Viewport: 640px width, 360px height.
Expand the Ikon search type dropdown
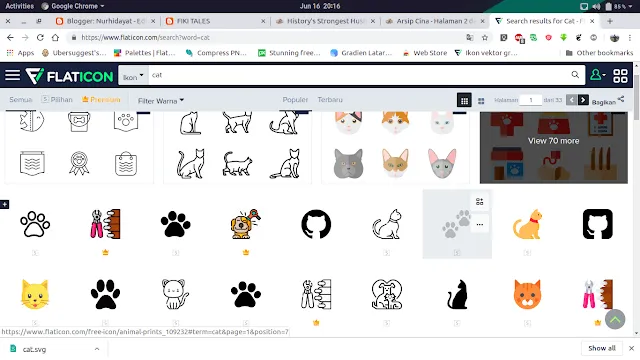point(133,76)
